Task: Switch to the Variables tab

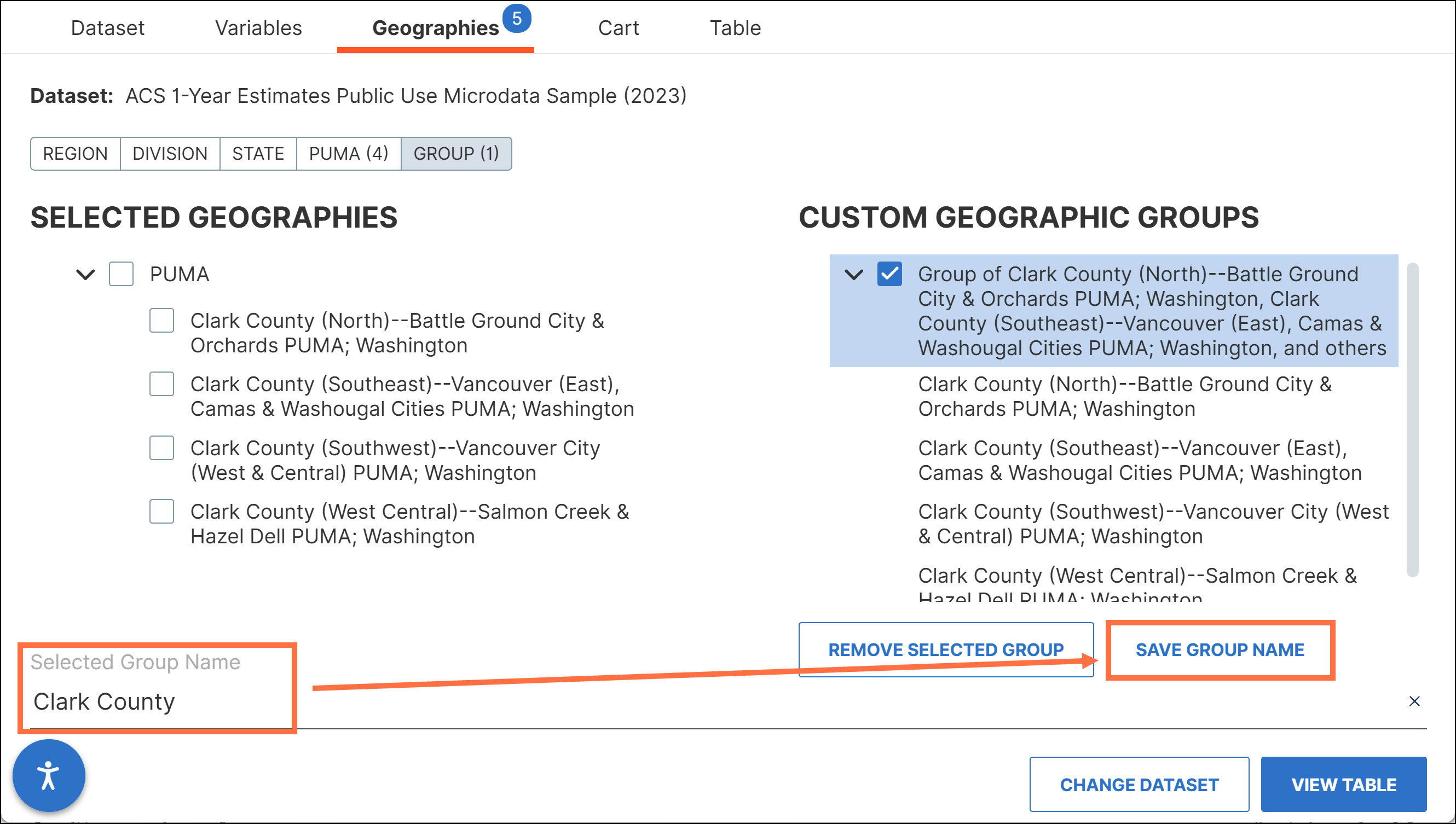Action: [x=258, y=28]
